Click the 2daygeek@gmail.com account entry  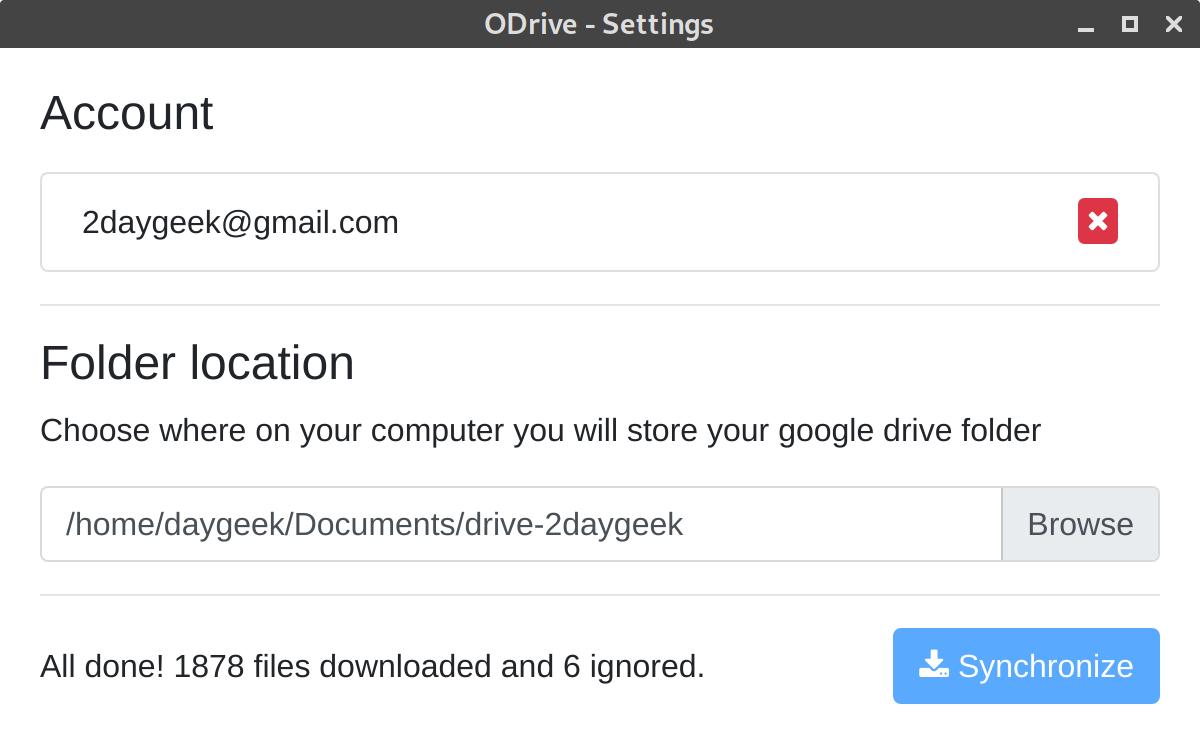(240, 221)
